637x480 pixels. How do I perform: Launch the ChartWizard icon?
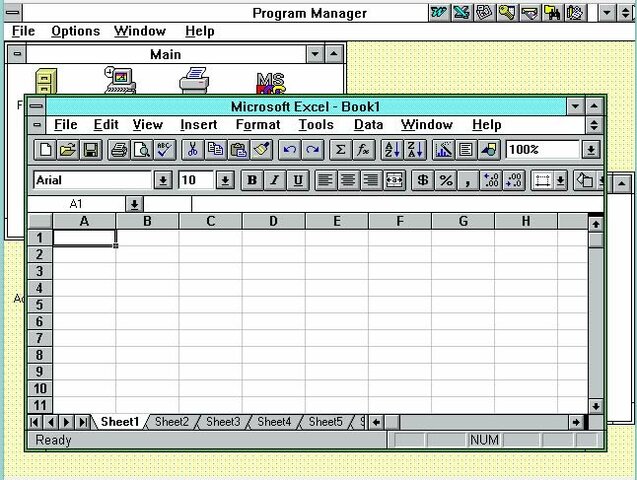point(443,150)
